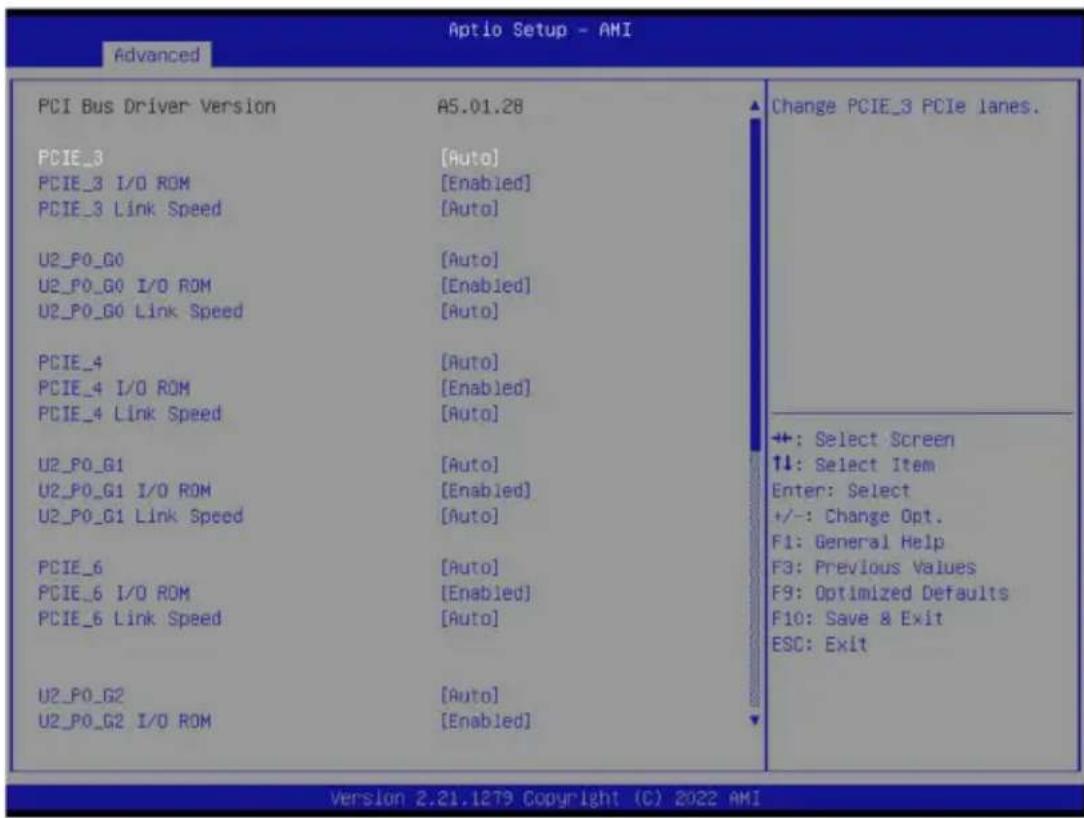Select PCIE_6 Link Speed option
1084x818 pixels.
130,619
